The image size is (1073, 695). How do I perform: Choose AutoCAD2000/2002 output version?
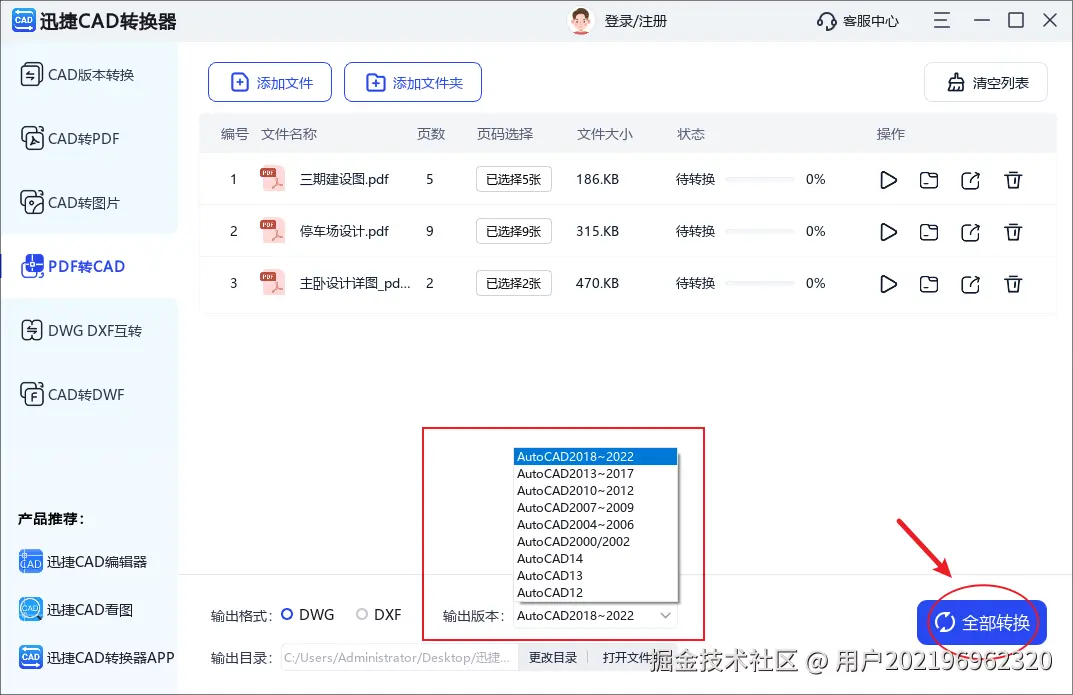[595, 542]
